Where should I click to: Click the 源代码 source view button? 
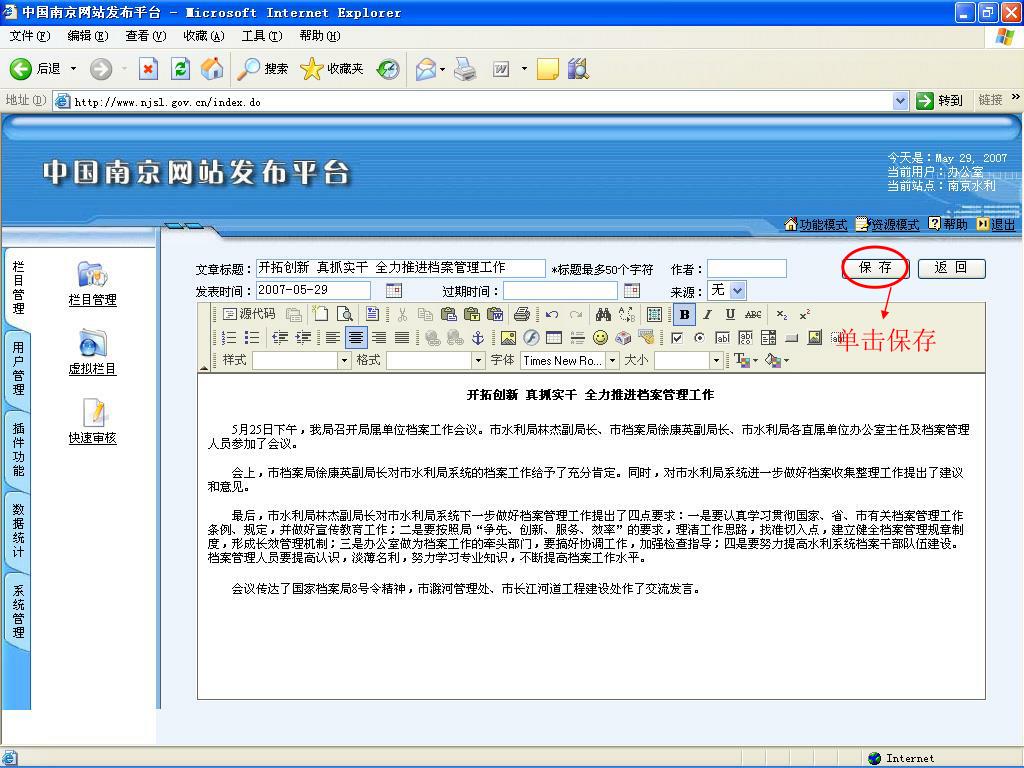pyautogui.click(x=249, y=314)
